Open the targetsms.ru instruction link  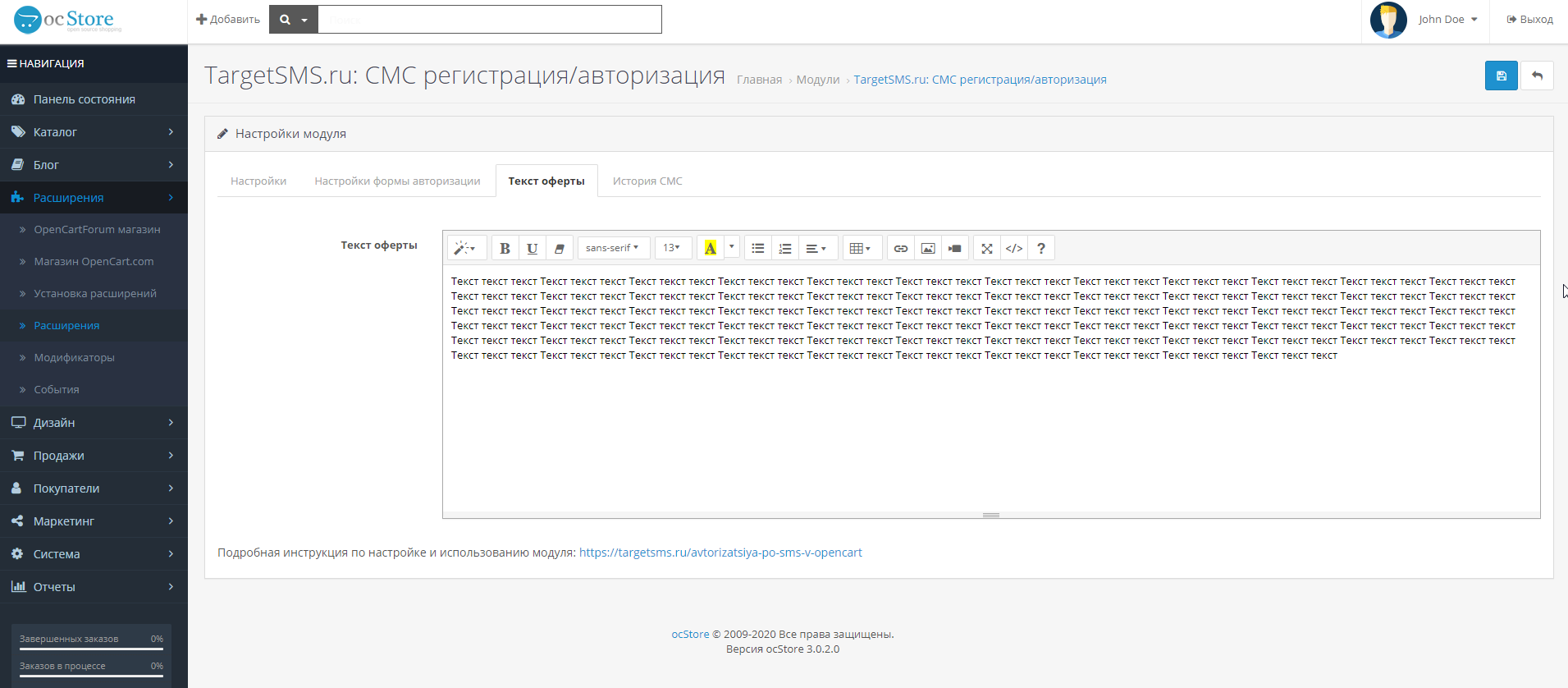click(x=720, y=553)
